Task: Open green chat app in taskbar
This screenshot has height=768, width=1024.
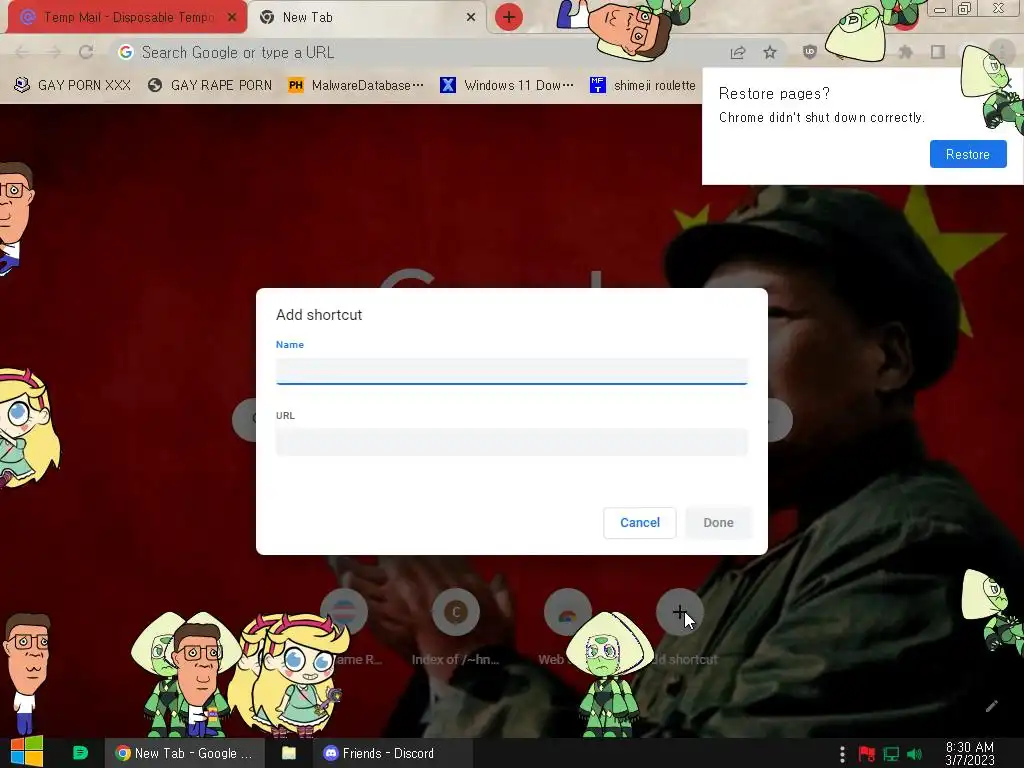Action: click(80, 753)
